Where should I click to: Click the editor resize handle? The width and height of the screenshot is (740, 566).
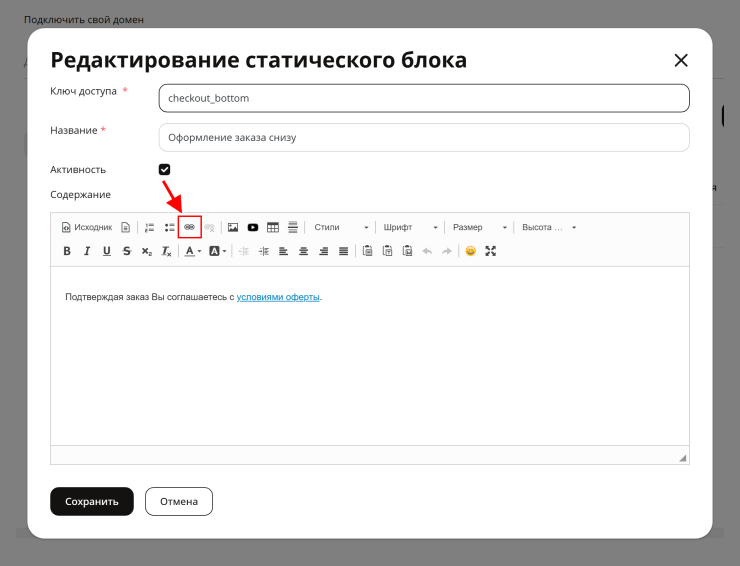[x=682, y=458]
